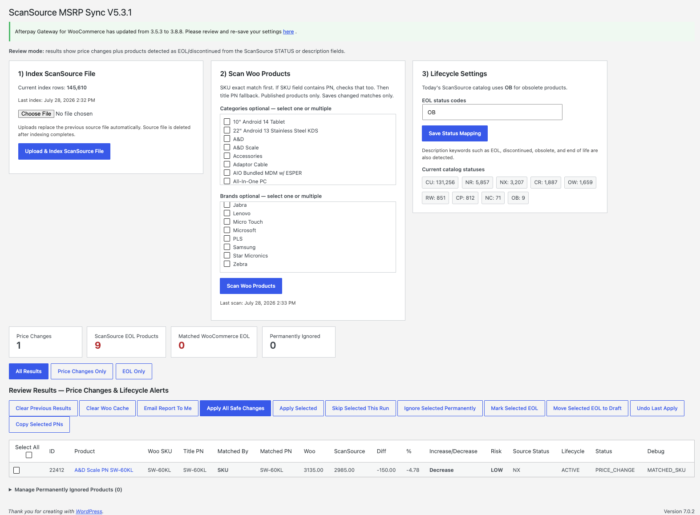700x515 pixels.
Task: Open the WordPress footer link
Action: click(89, 511)
